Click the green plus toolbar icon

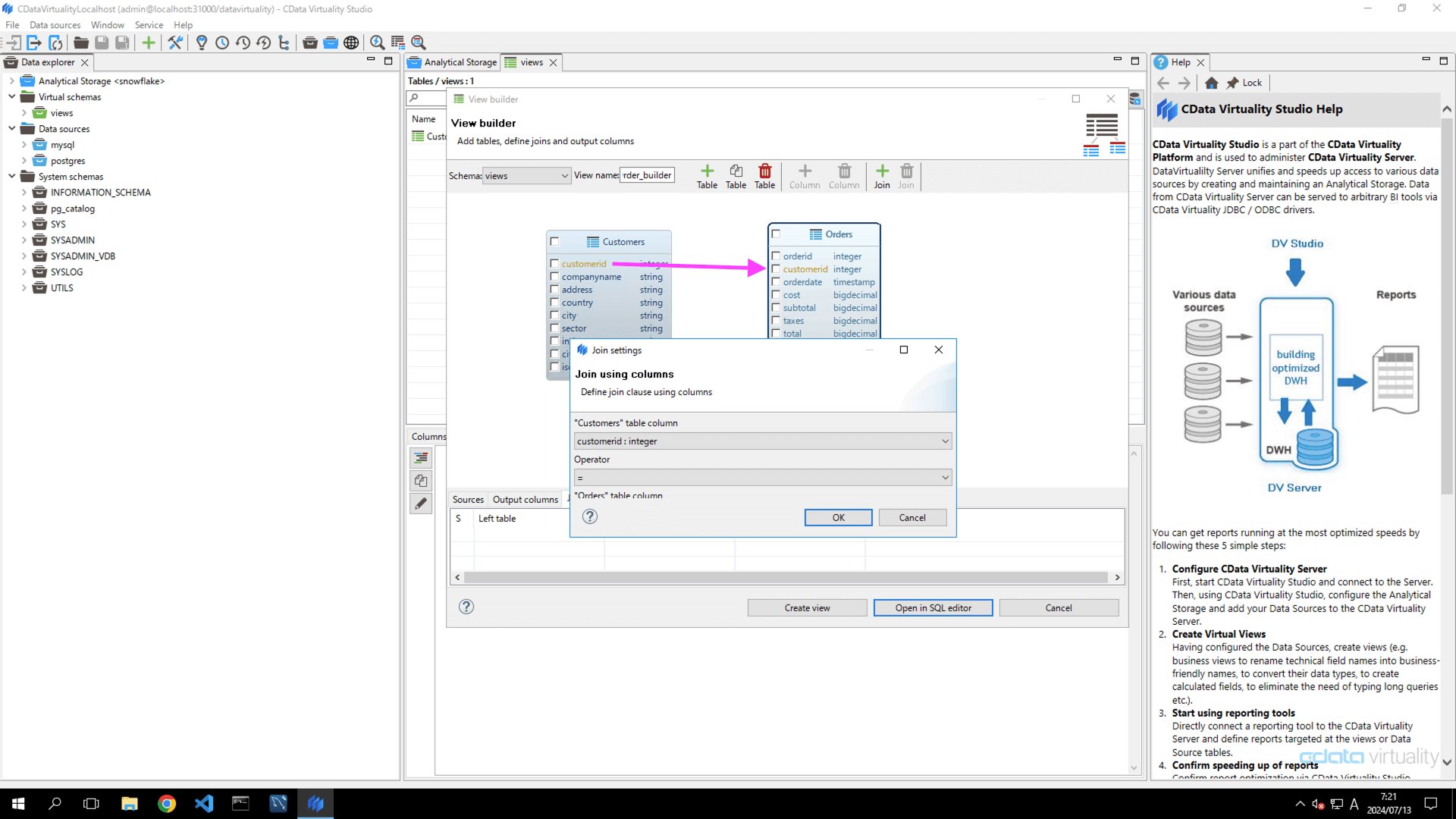tap(148, 42)
